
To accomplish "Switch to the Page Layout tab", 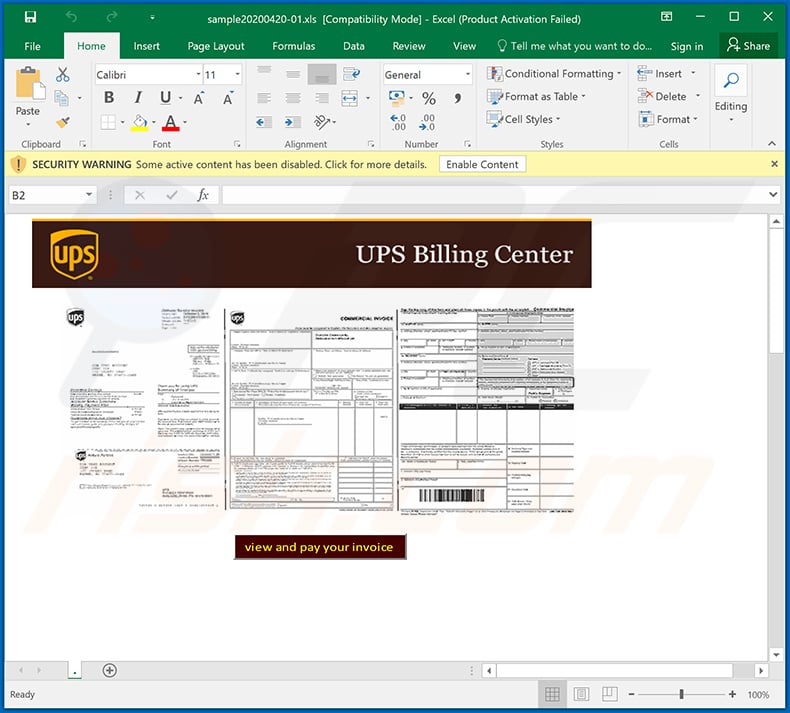I will (216, 46).
